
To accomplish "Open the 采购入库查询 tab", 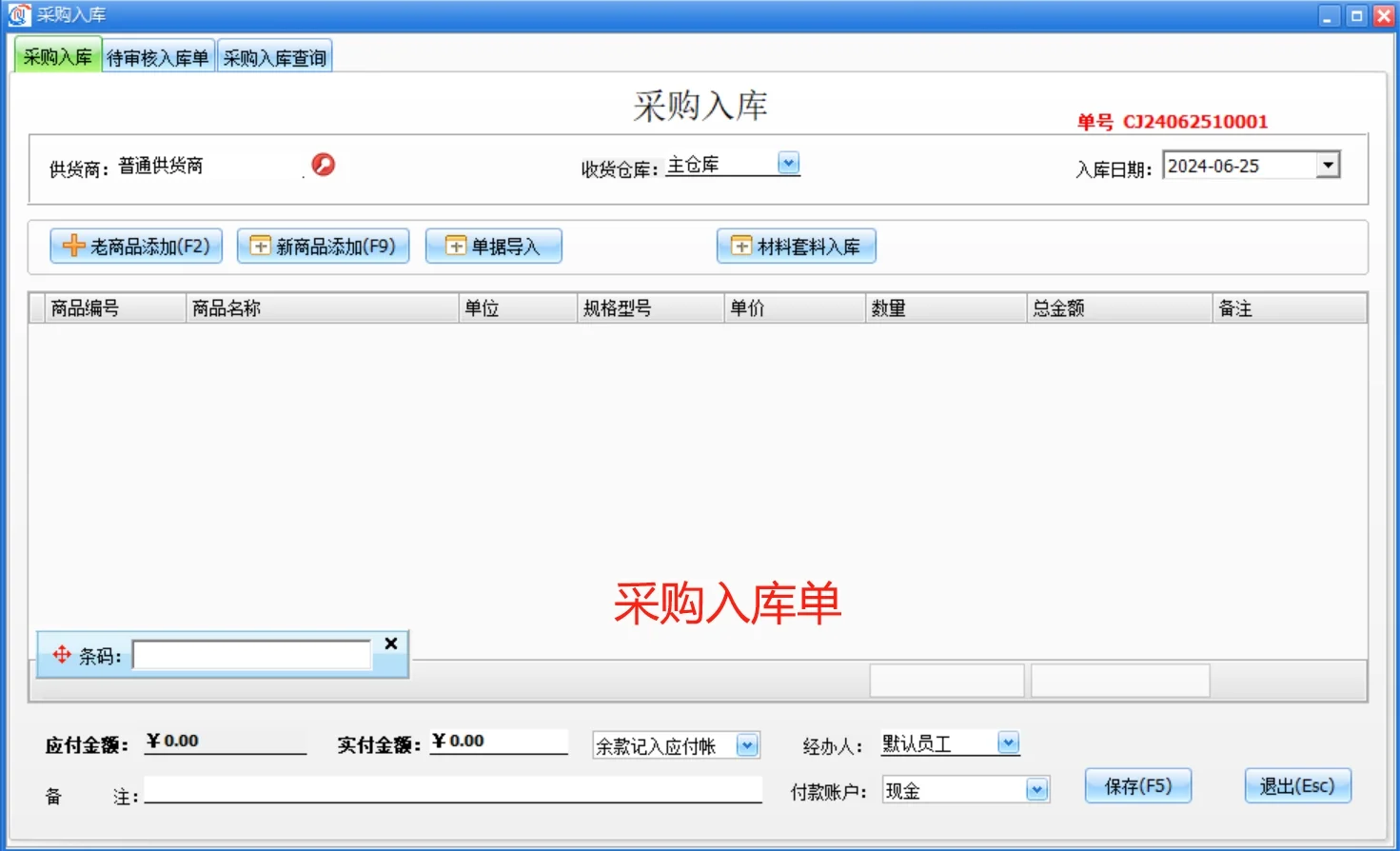I will (274, 54).
